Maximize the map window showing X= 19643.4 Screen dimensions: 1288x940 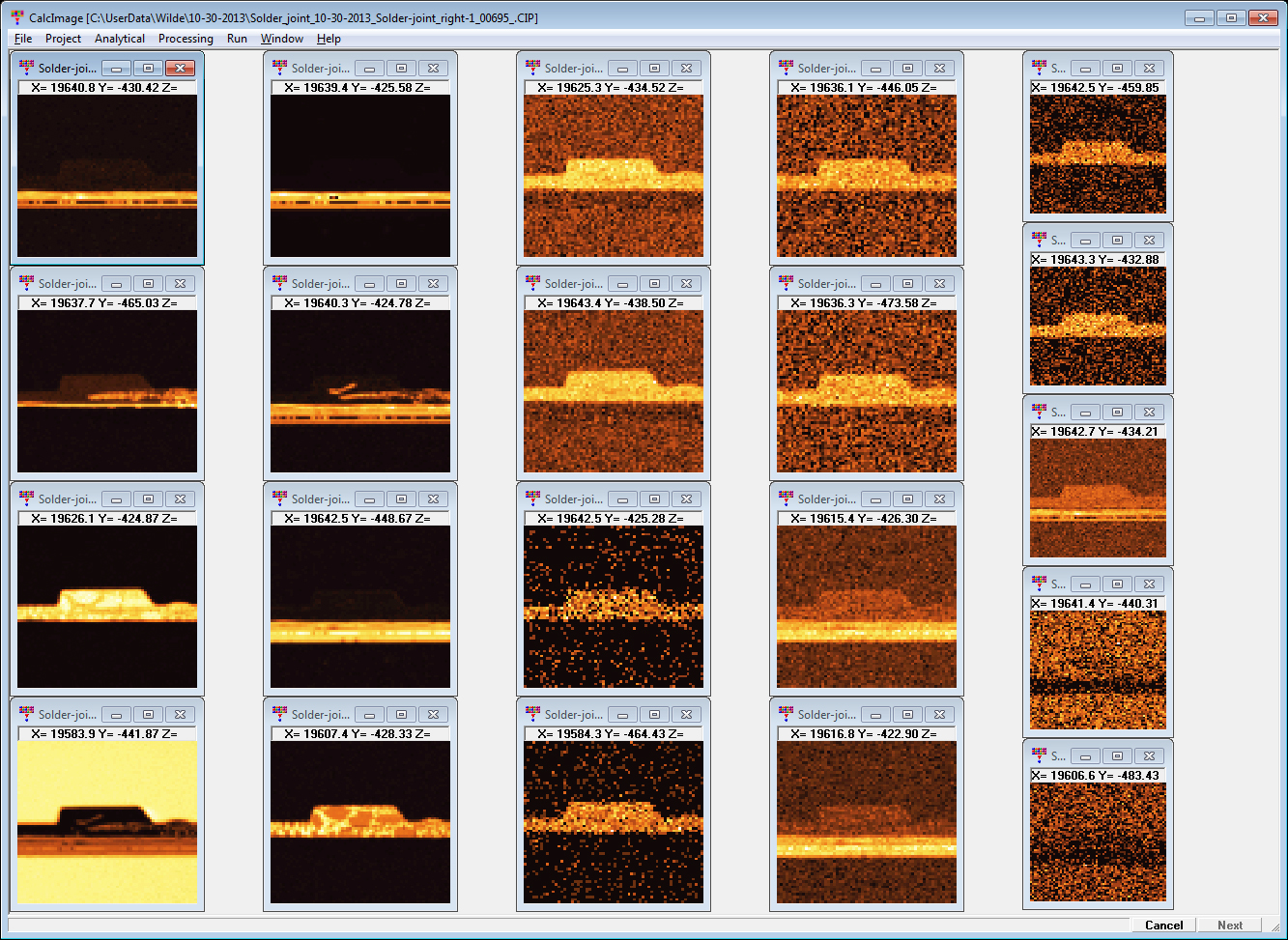point(654,284)
